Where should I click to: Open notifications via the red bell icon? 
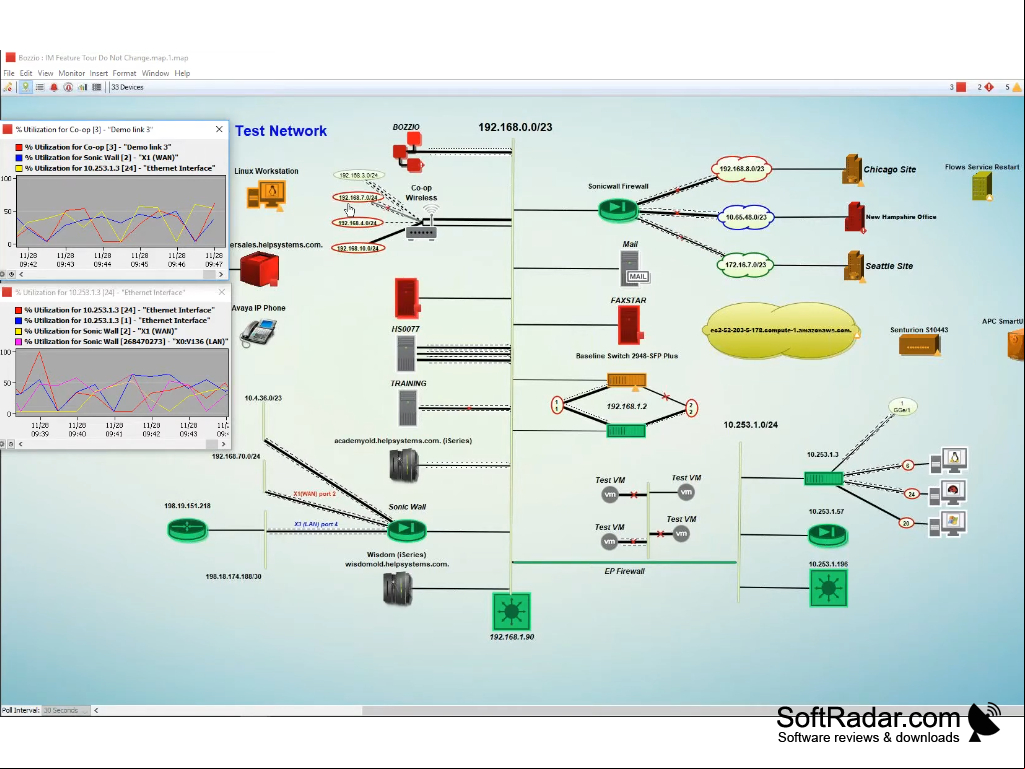(x=54, y=87)
